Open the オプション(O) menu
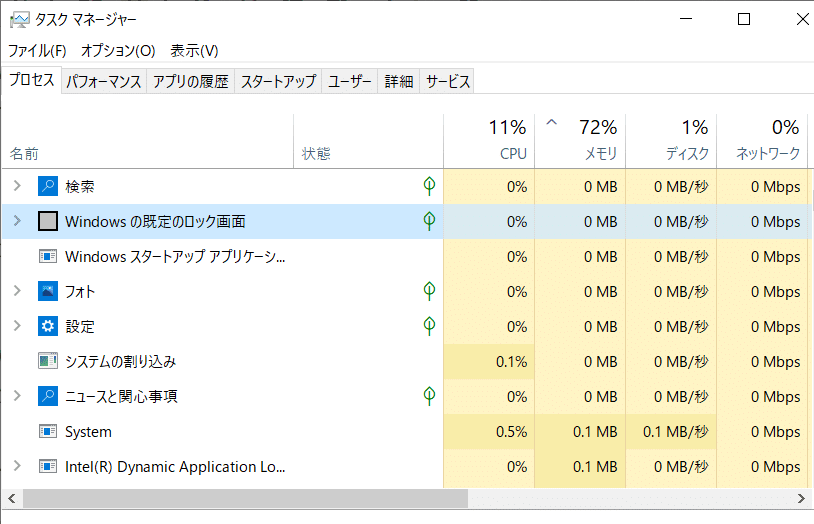The height and width of the screenshot is (524, 814). coord(118,50)
